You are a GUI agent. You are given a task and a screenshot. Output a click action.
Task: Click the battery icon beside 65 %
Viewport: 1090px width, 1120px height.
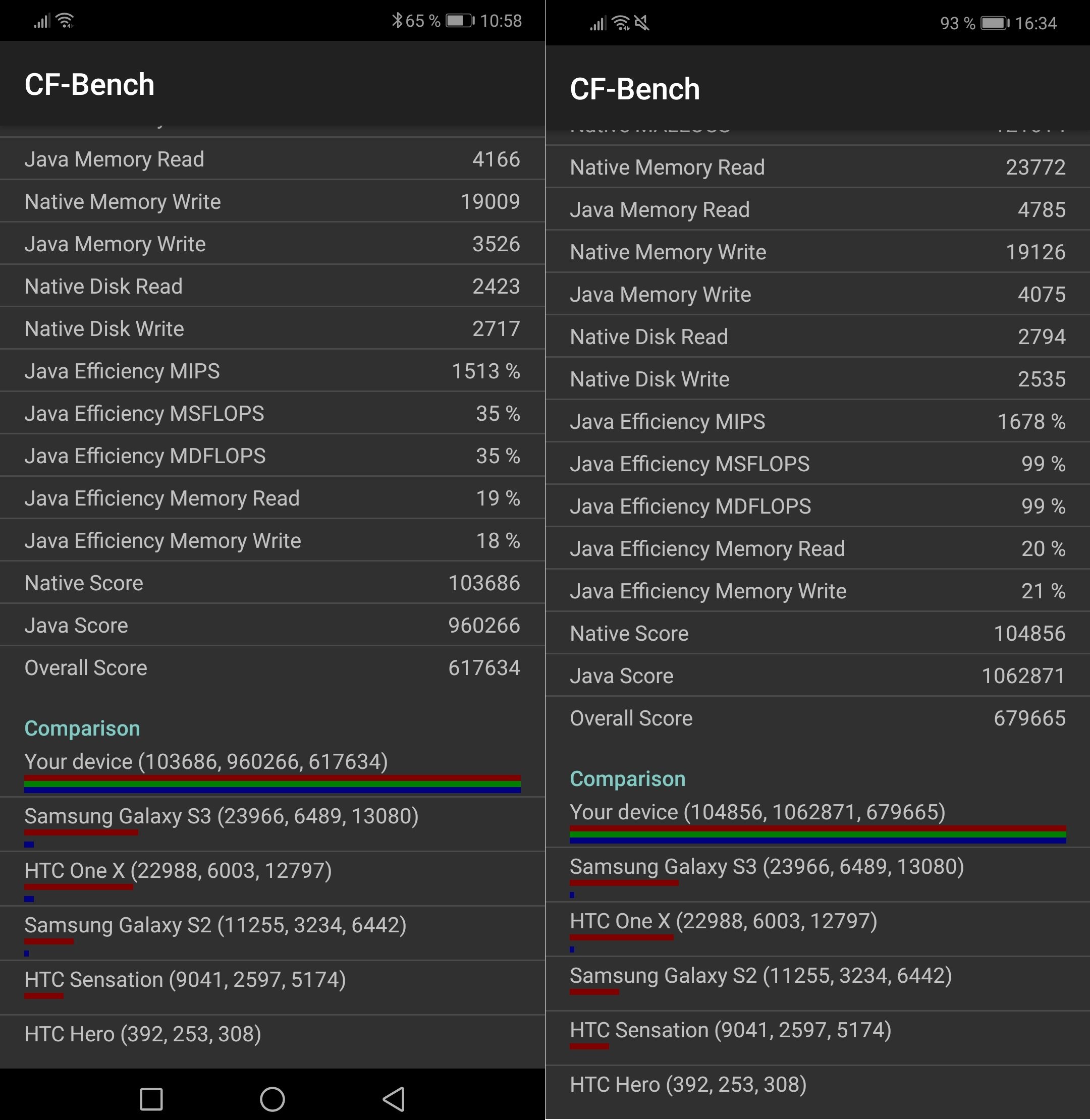point(460,21)
